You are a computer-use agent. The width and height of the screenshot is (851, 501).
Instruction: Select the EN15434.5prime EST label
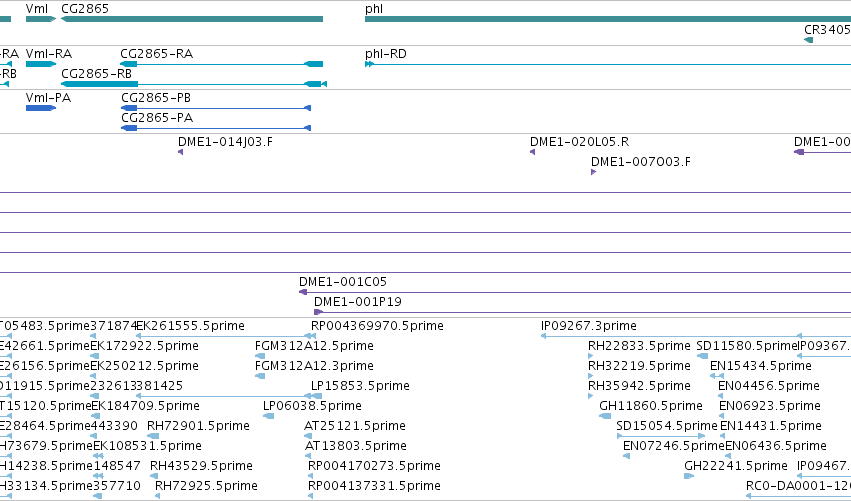tap(761, 366)
